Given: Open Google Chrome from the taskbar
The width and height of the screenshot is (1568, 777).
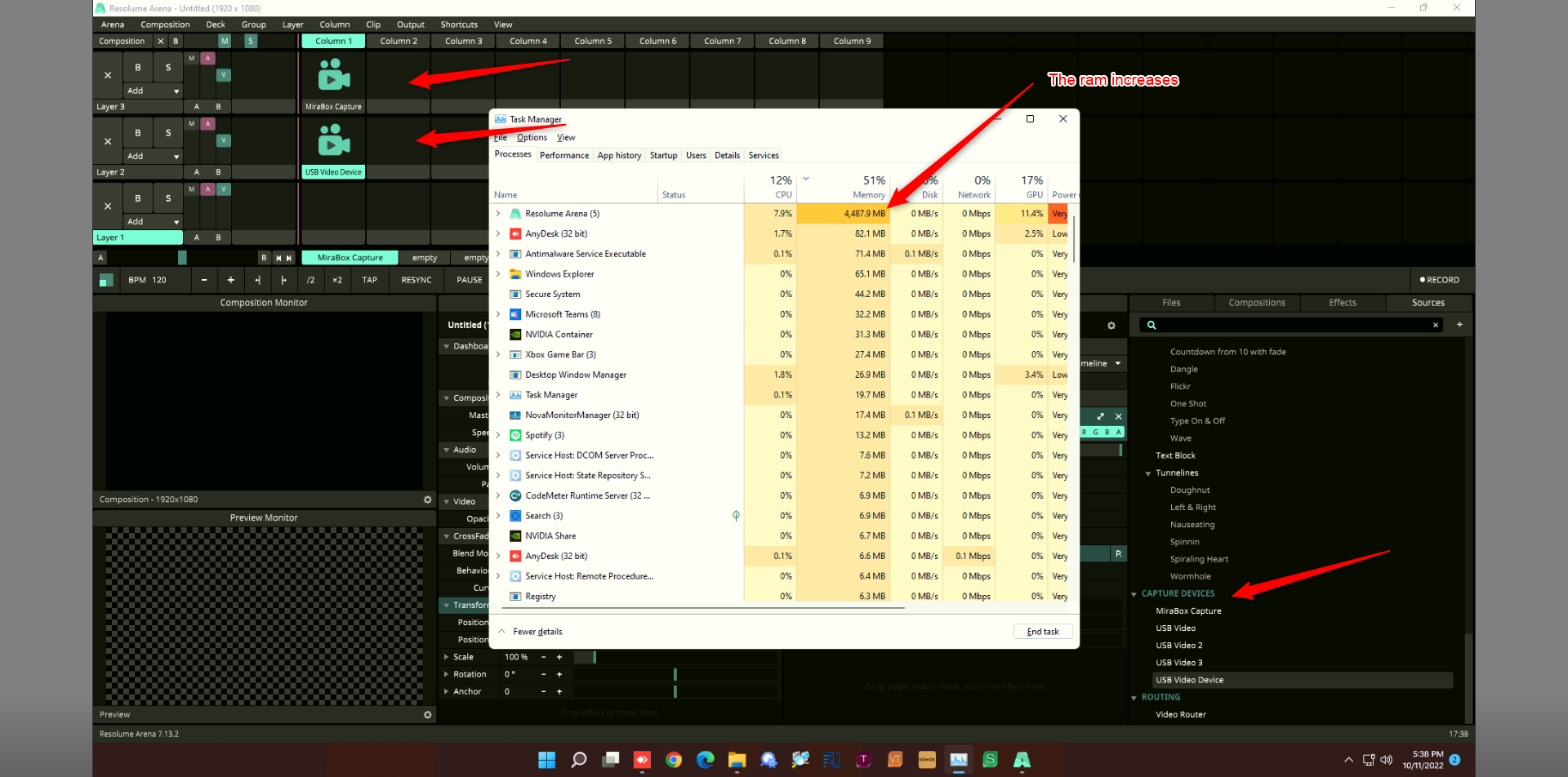Looking at the screenshot, I should pyautogui.click(x=674, y=760).
